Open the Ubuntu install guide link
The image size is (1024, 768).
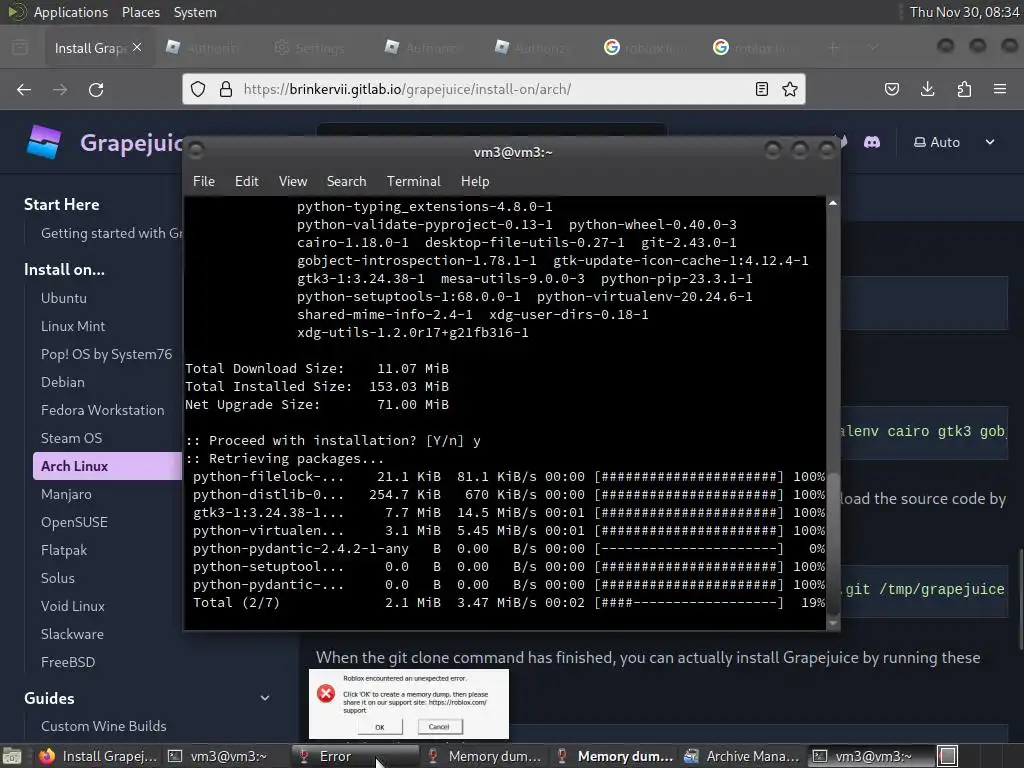coord(63,298)
